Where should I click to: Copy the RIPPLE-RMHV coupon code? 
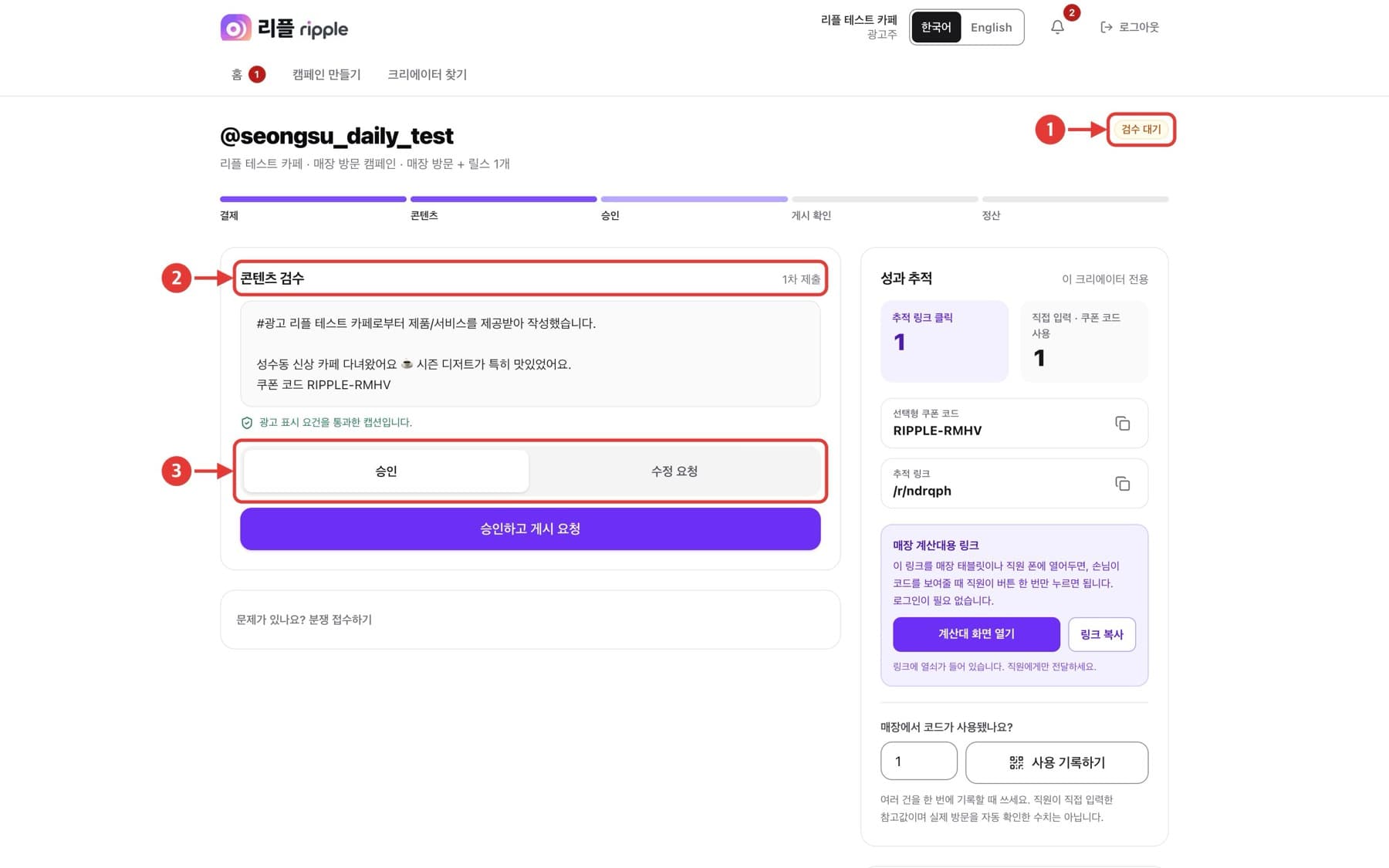[x=1122, y=423]
